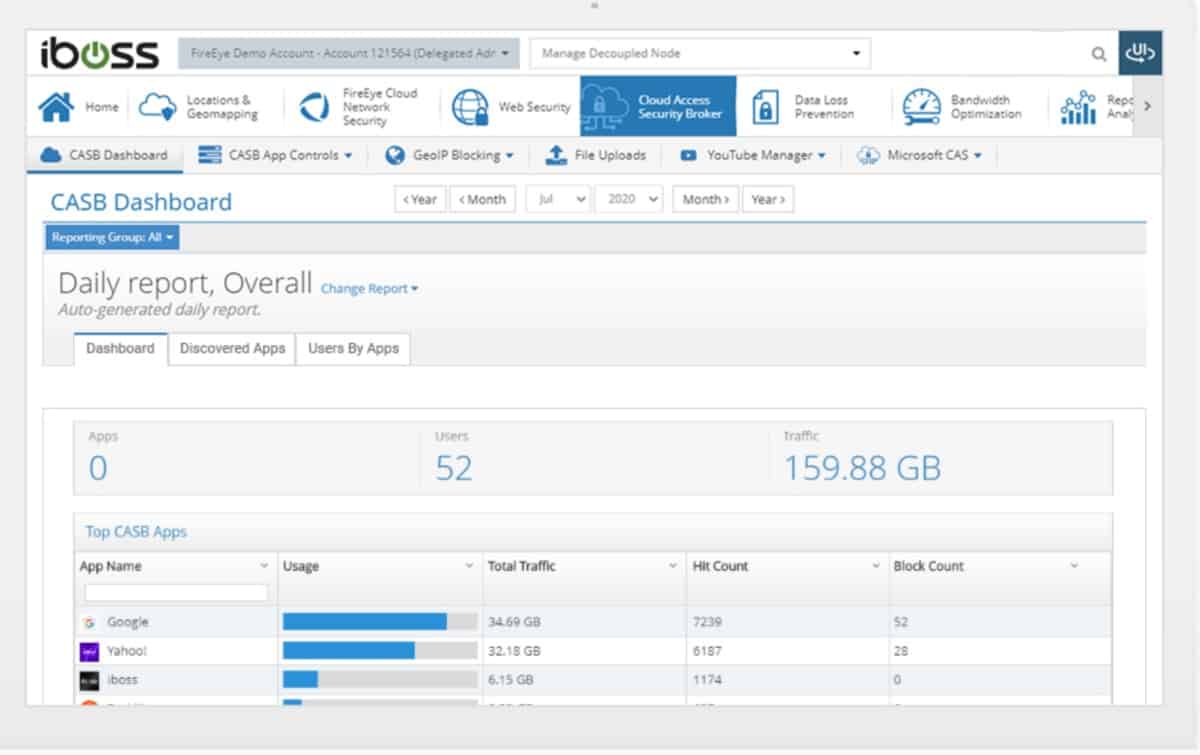Open the Block Count column menu arrow

click(x=1074, y=566)
